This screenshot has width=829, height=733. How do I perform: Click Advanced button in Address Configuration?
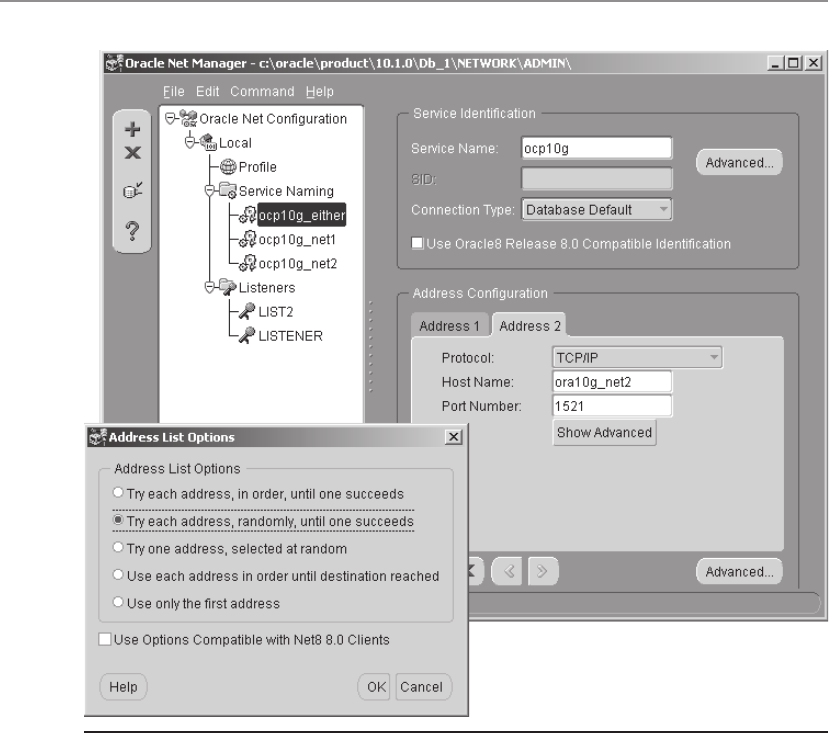739,572
